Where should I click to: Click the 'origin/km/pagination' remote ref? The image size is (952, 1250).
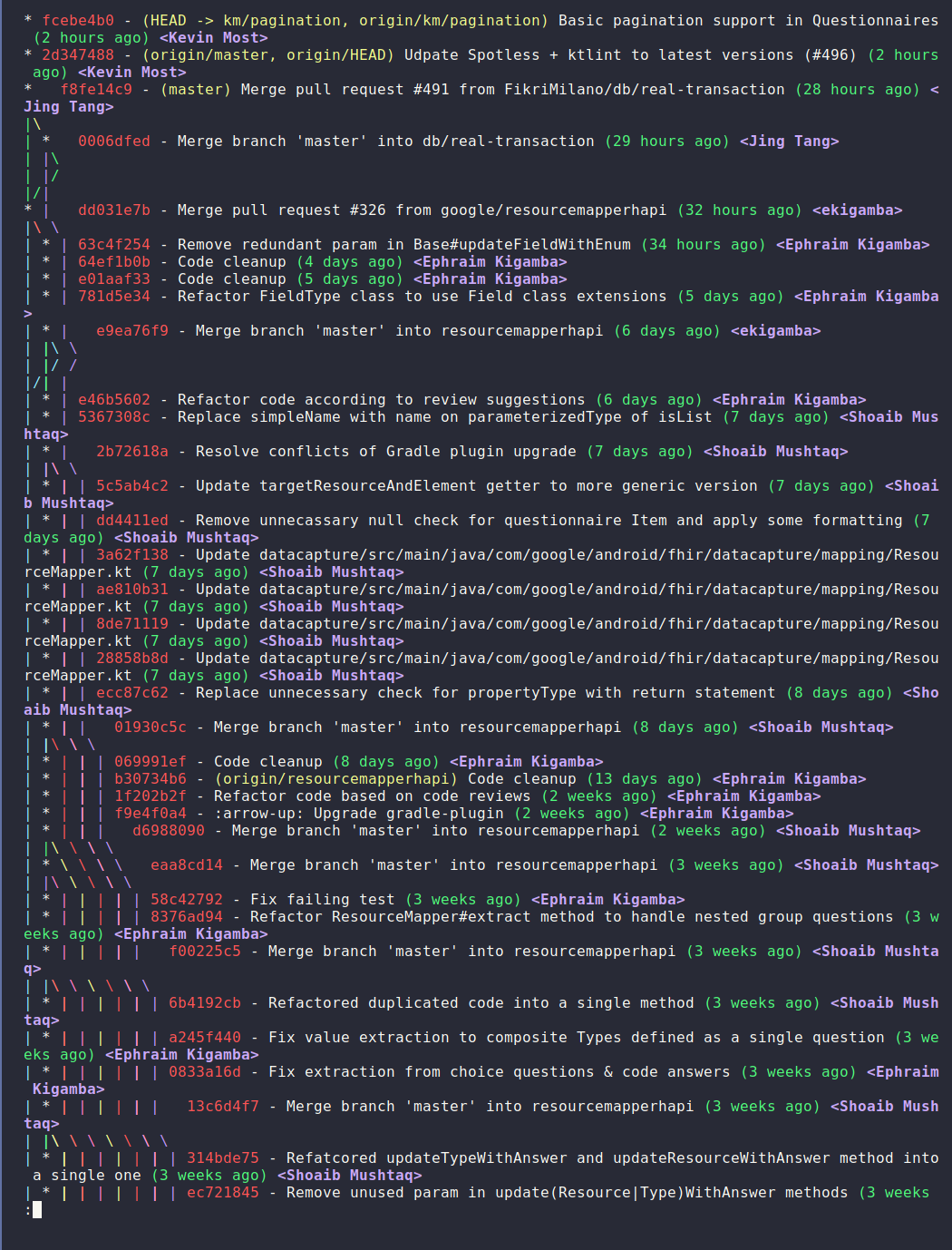coord(450,20)
